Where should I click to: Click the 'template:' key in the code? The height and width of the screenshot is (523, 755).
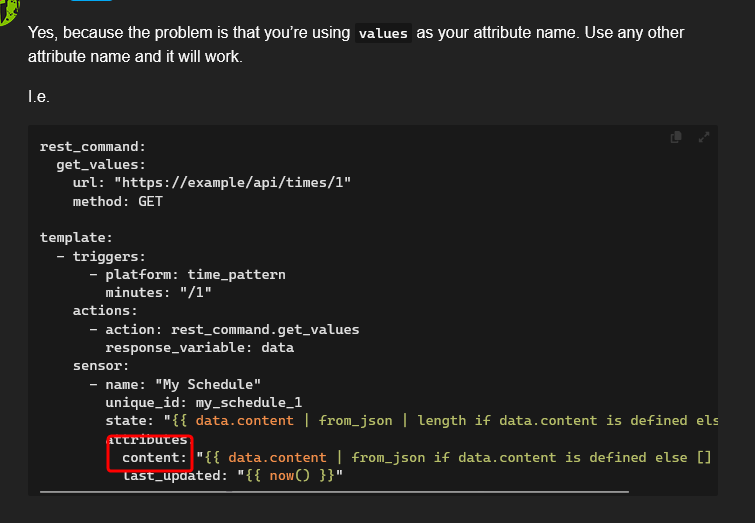click(77, 238)
